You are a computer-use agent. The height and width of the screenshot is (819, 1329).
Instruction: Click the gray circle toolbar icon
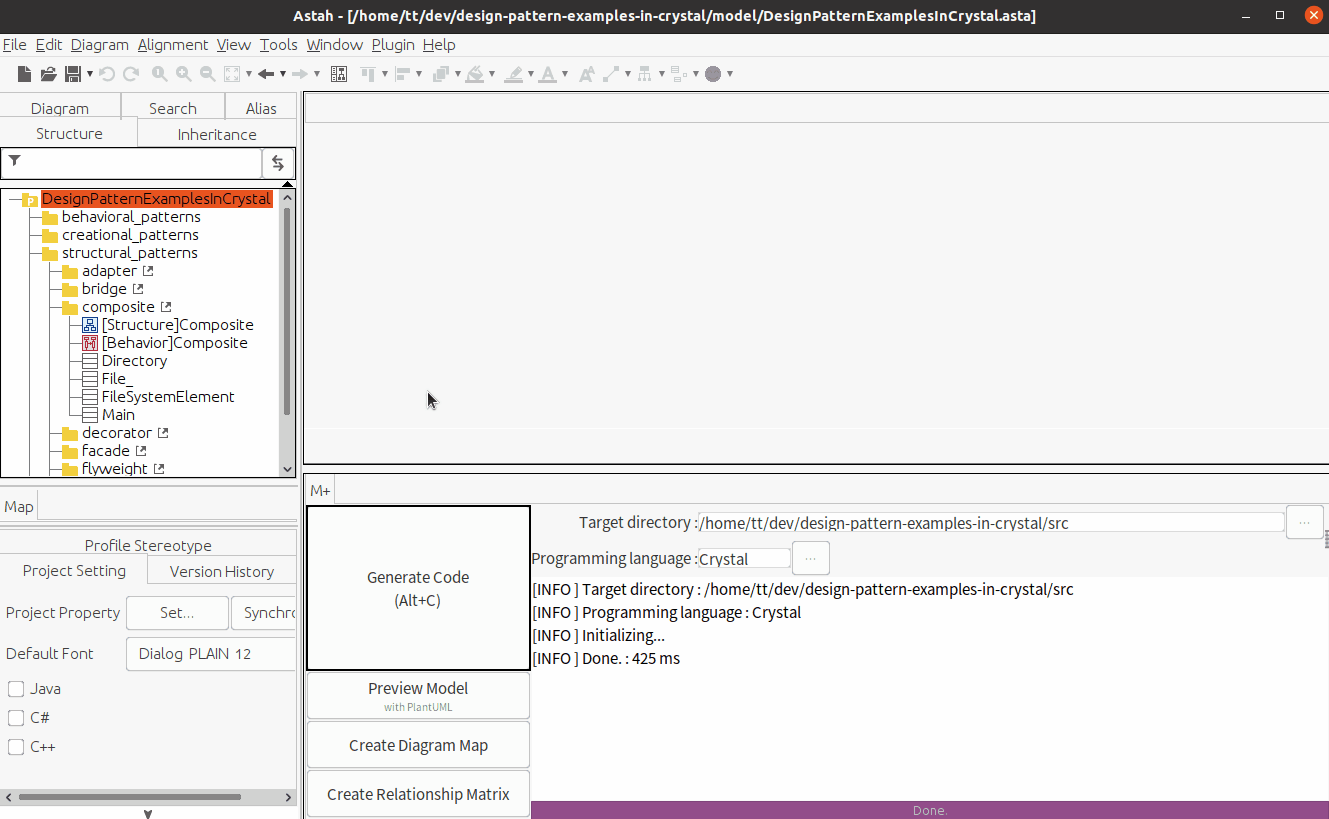tap(713, 74)
